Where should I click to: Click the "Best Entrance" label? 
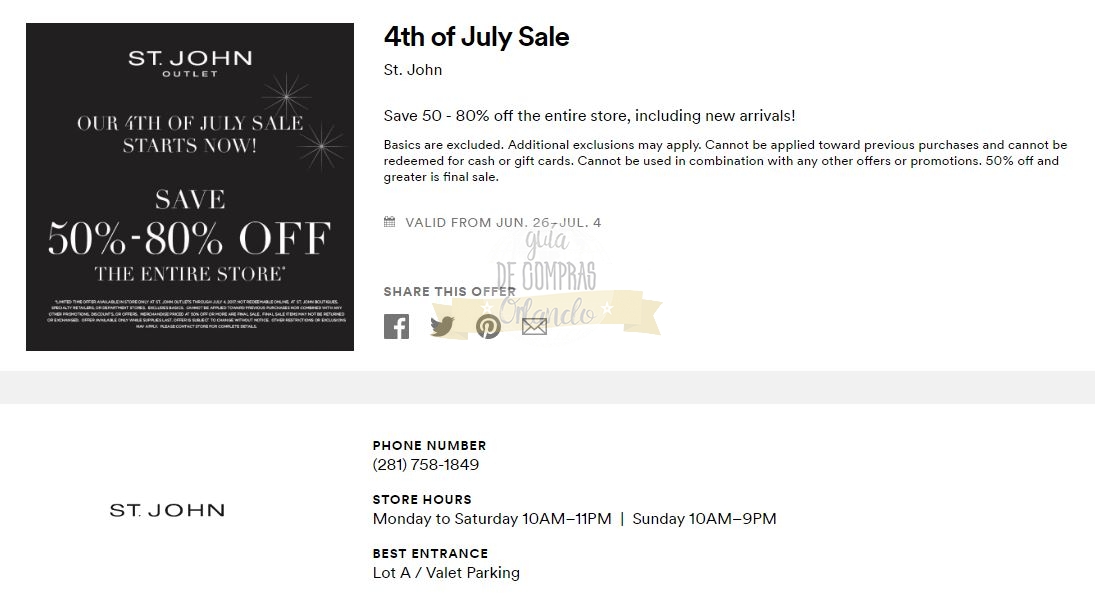click(430, 554)
